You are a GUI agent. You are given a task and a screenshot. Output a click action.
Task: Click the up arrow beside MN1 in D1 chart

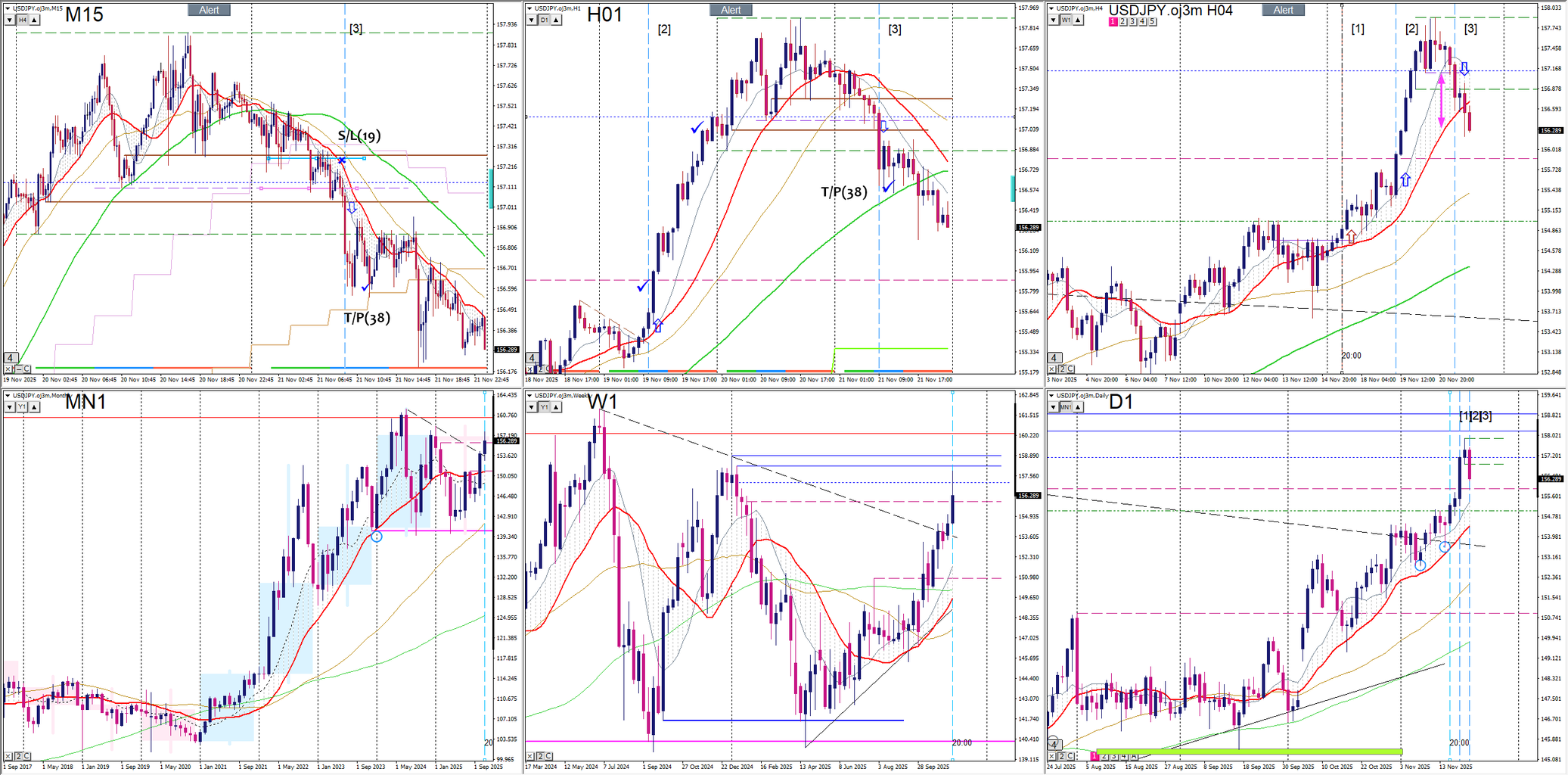pos(1079,407)
